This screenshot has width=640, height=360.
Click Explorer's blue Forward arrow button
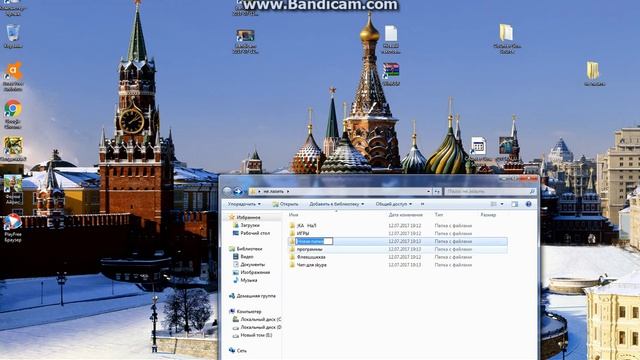pyautogui.click(x=238, y=191)
